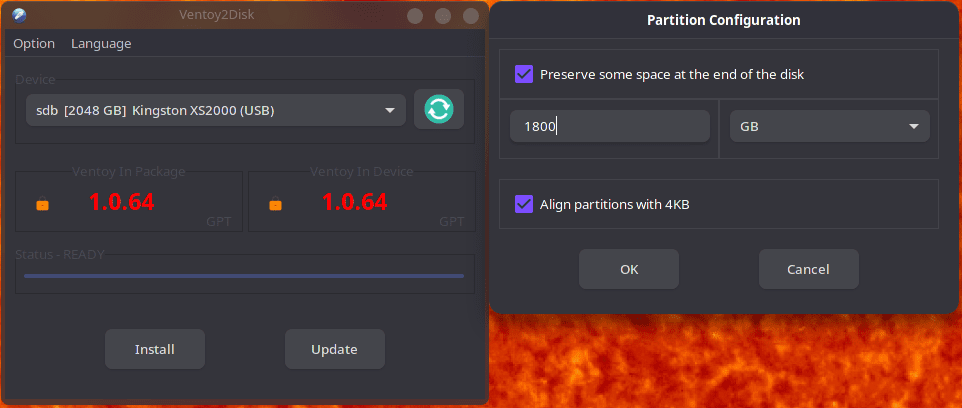The image size is (962, 408).
Task: Cancel the Partition Configuration dialog
Action: [809, 269]
